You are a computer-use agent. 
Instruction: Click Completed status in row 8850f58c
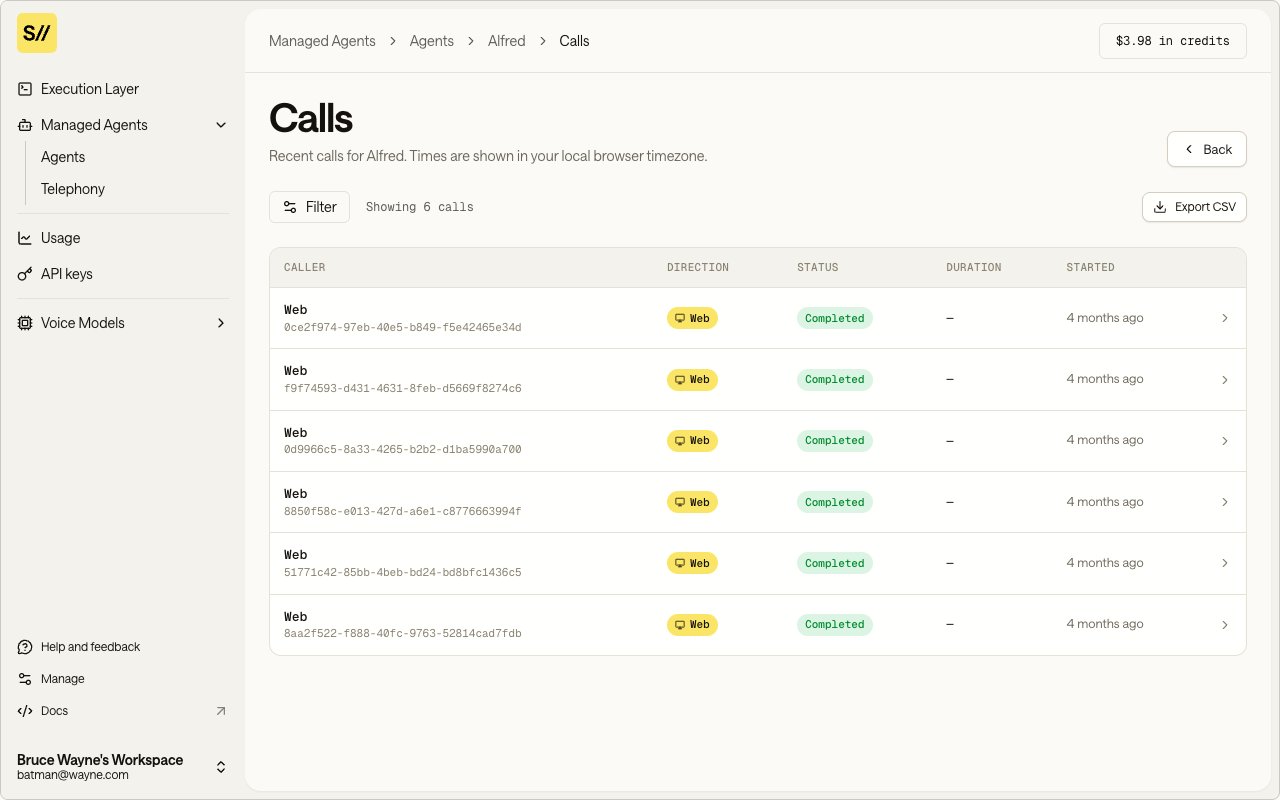coord(835,502)
